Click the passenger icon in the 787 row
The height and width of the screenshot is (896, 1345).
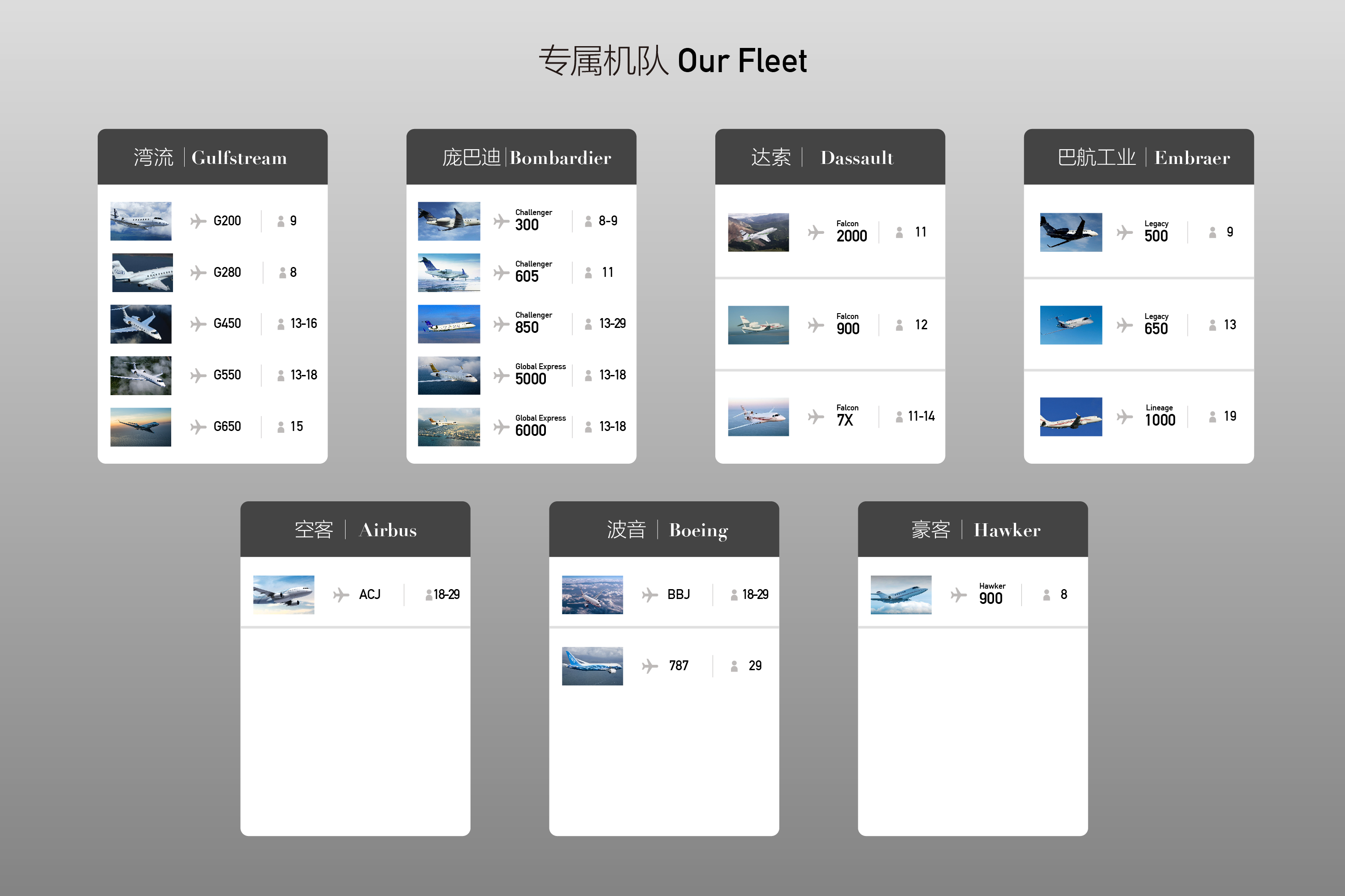(734, 666)
